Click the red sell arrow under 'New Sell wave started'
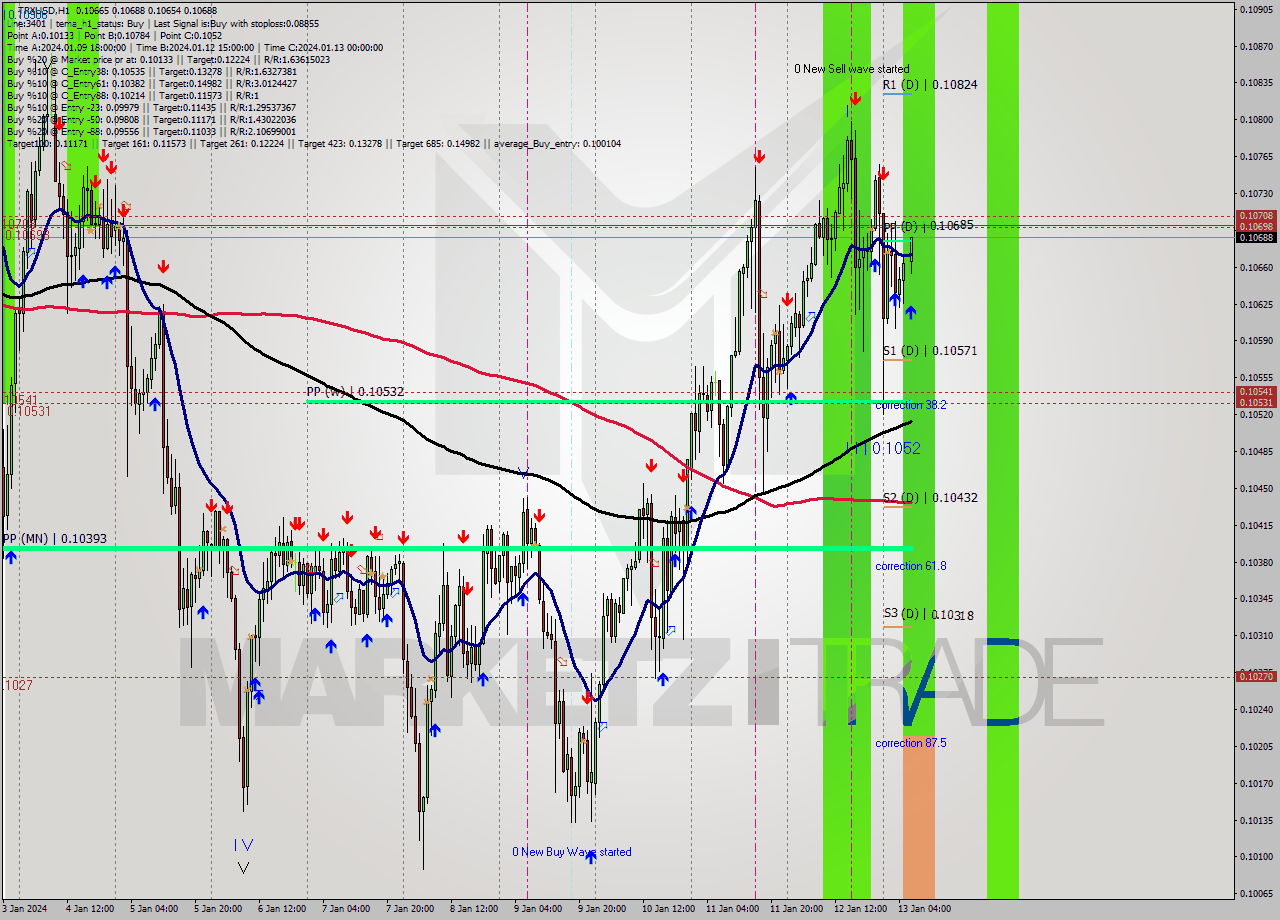Image resolution: width=1280 pixels, height=920 pixels. (856, 98)
